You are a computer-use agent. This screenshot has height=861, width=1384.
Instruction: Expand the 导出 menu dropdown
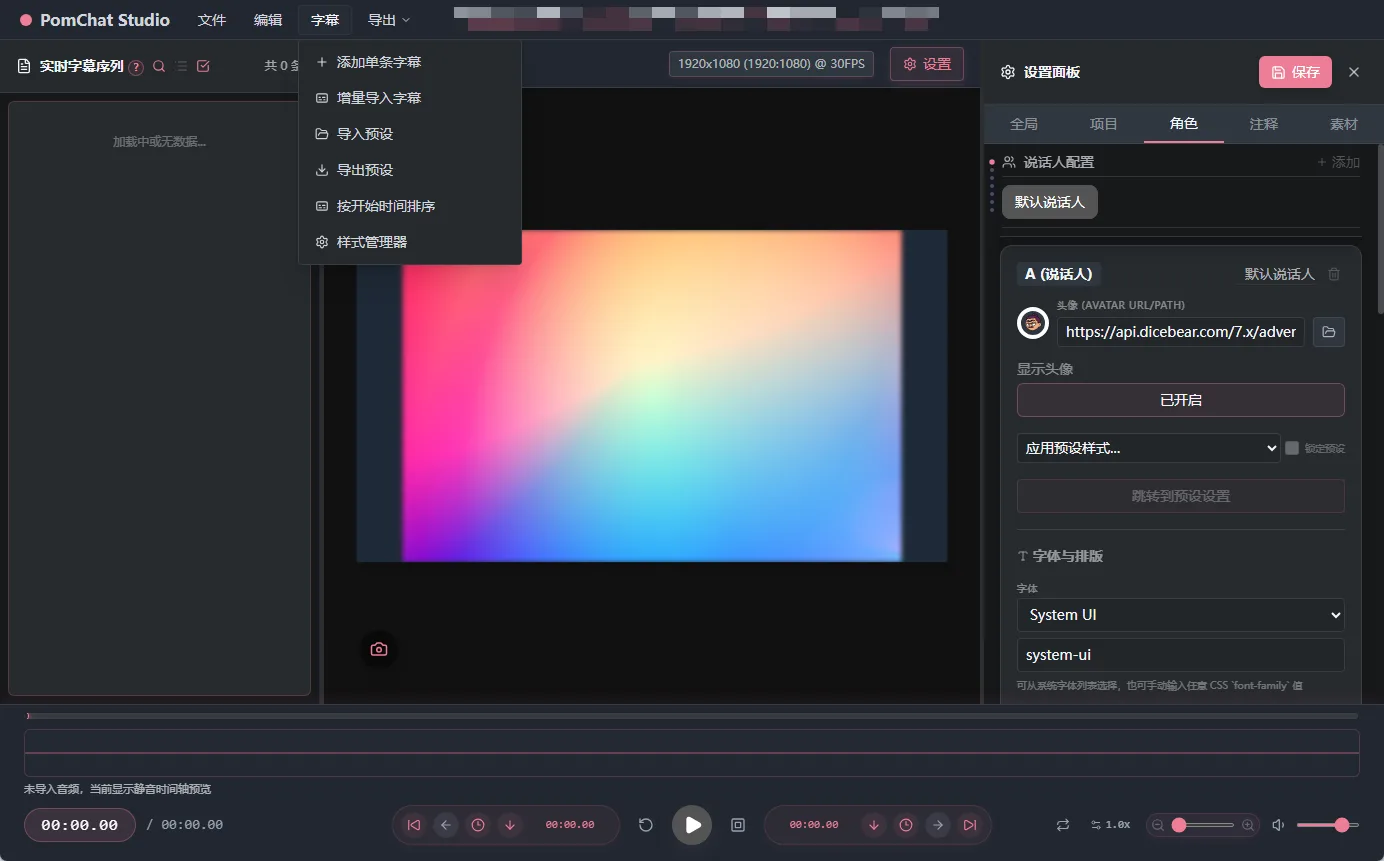coord(388,20)
